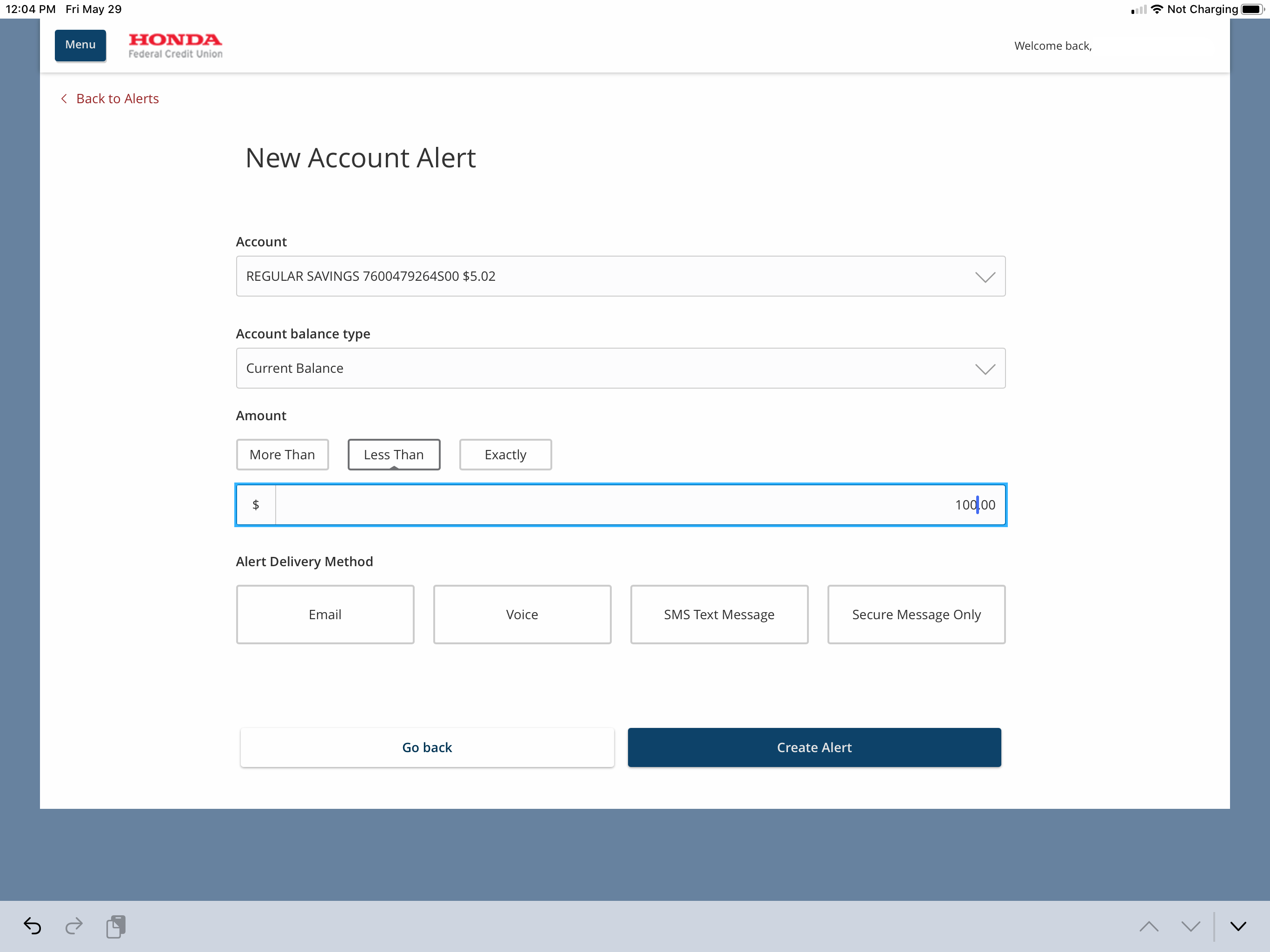
Task: Open the Account balance type dropdown
Action: coord(621,368)
